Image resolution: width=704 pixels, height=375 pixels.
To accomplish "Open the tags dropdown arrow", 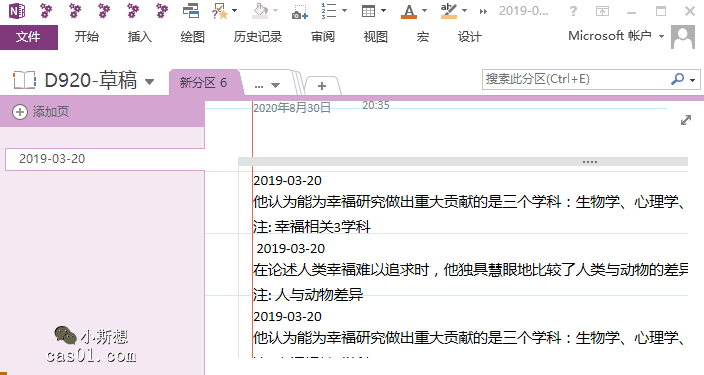I will (x=234, y=11).
